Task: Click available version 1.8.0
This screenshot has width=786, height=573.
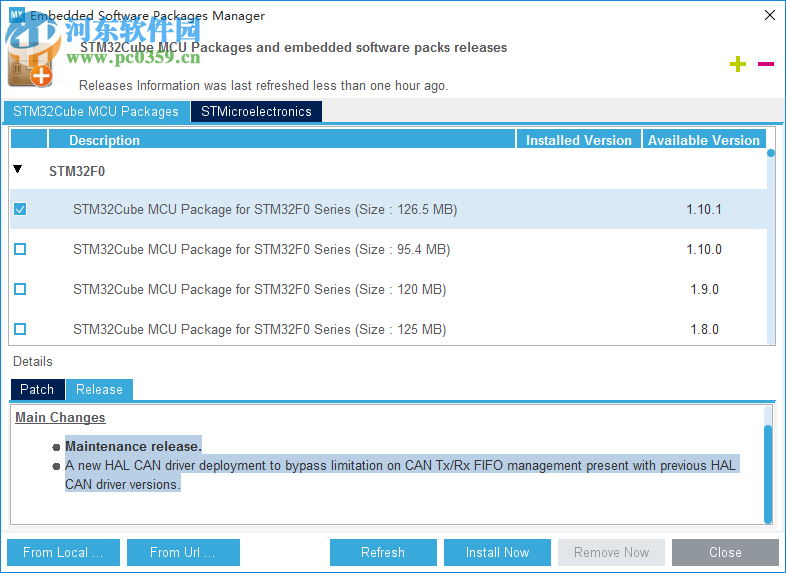Action: 704,329
